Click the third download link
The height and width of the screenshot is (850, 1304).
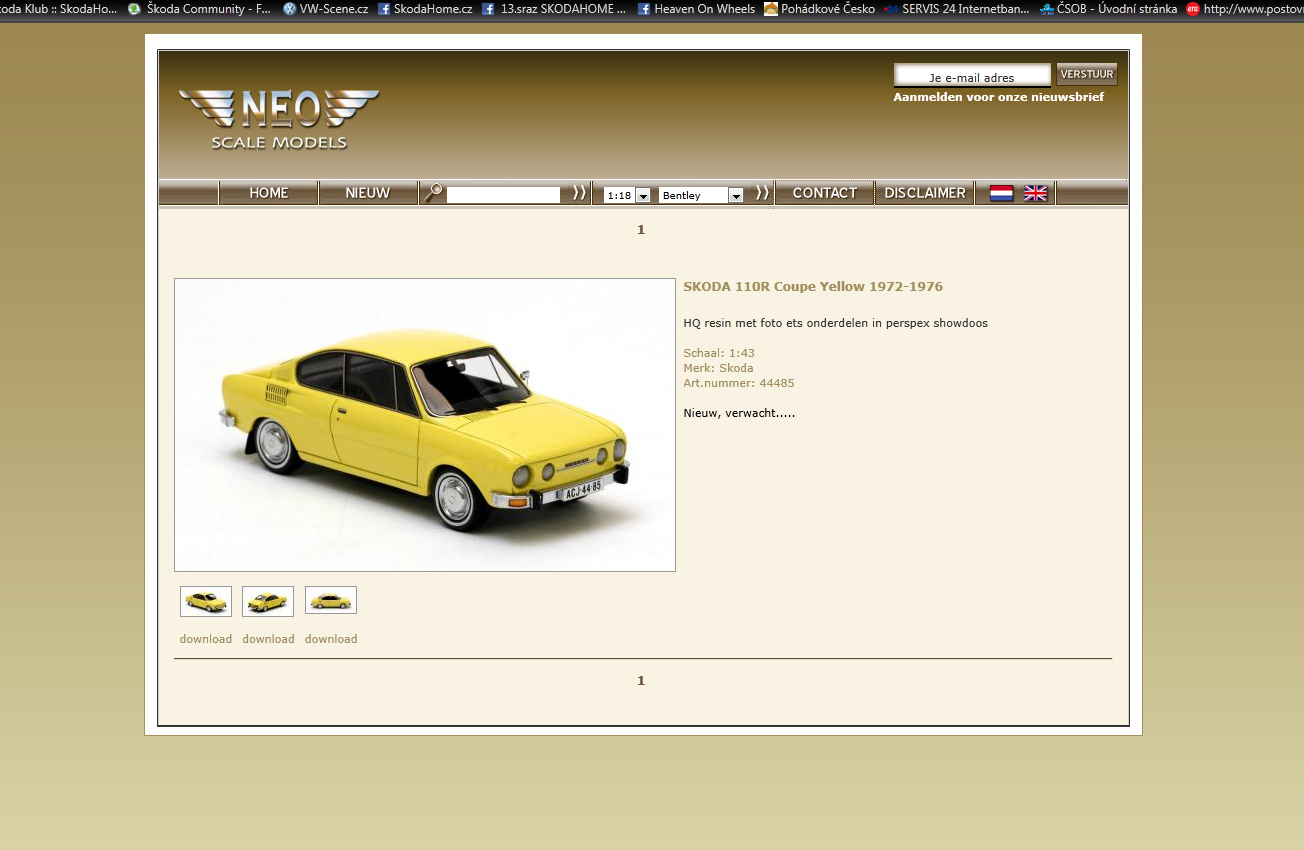pyautogui.click(x=331, y=639)
